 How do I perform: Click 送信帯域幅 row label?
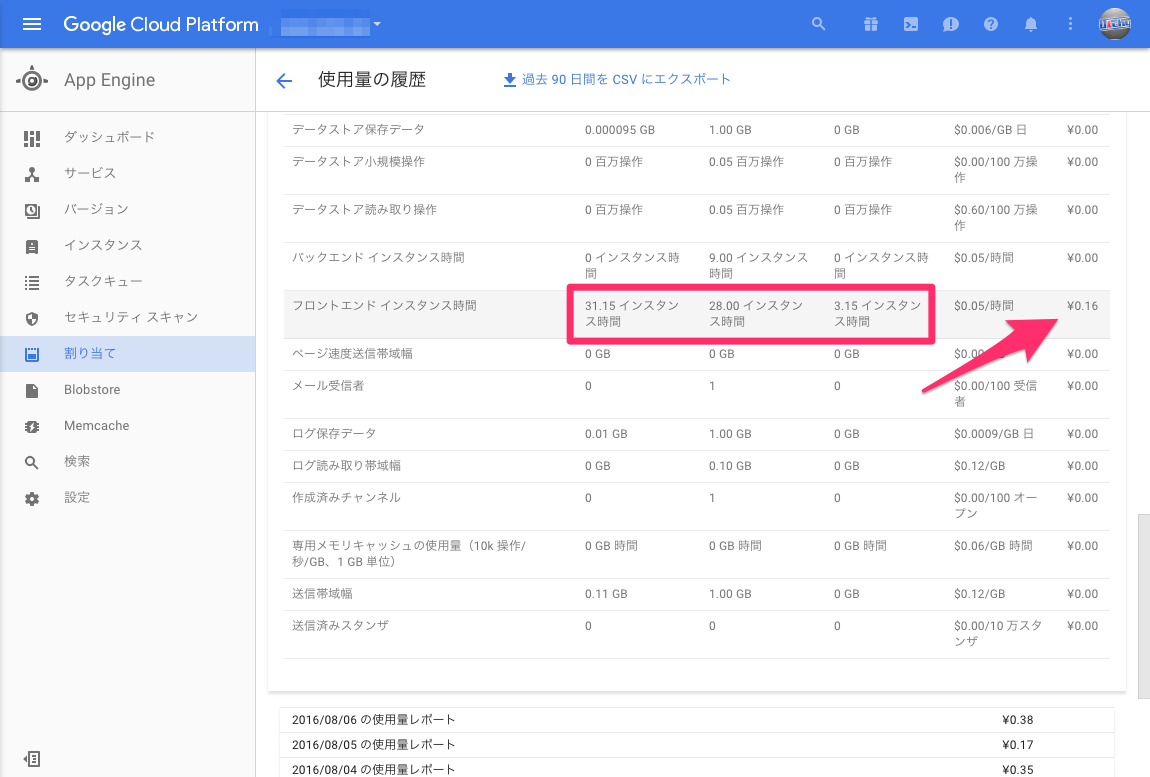coord(322,594)
